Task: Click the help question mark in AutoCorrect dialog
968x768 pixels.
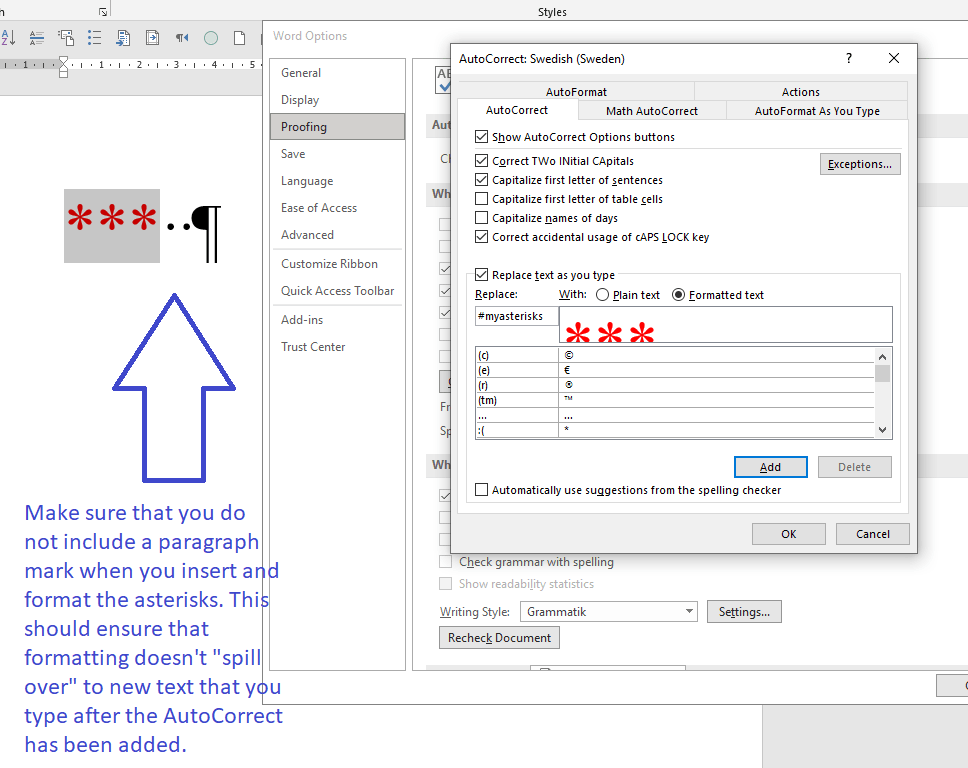Action: (x=849, y=58)
